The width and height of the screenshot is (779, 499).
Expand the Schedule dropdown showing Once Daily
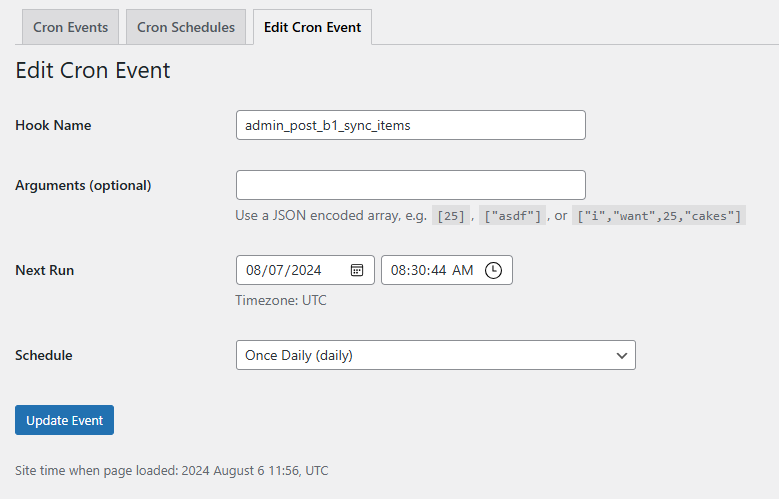point(435,355)
